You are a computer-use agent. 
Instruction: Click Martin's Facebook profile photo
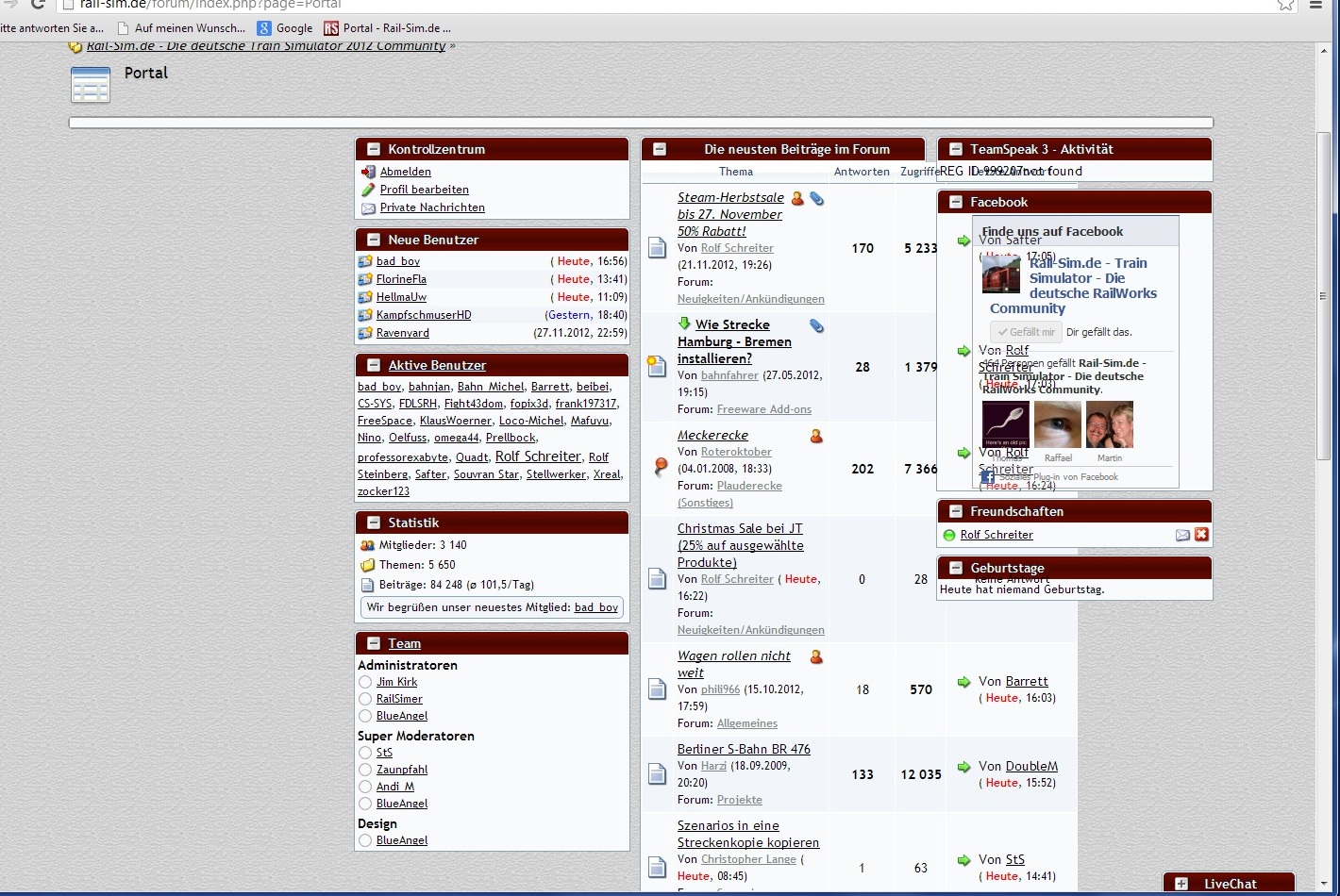coord(1110,425)
